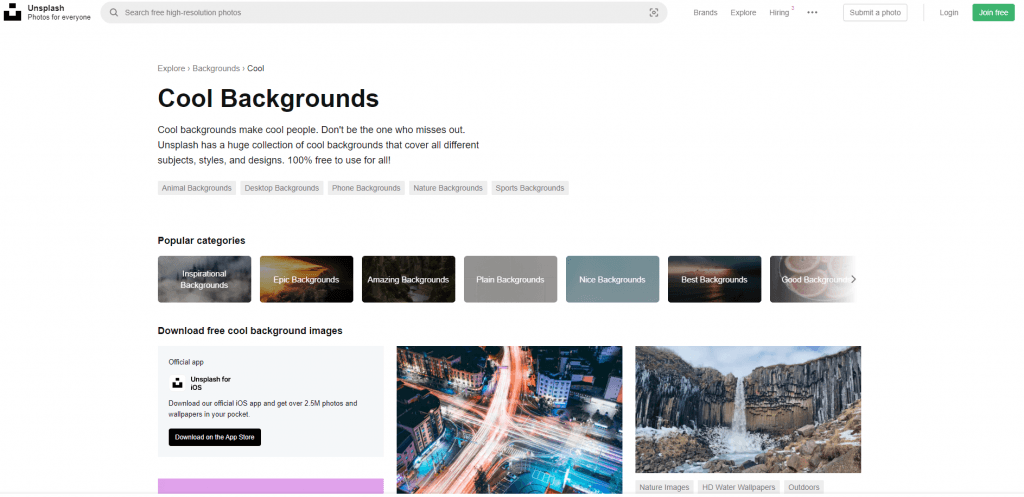Open the Brands menu item
This screenshot has width=1024, height=497.
click(x=705, y=12)
